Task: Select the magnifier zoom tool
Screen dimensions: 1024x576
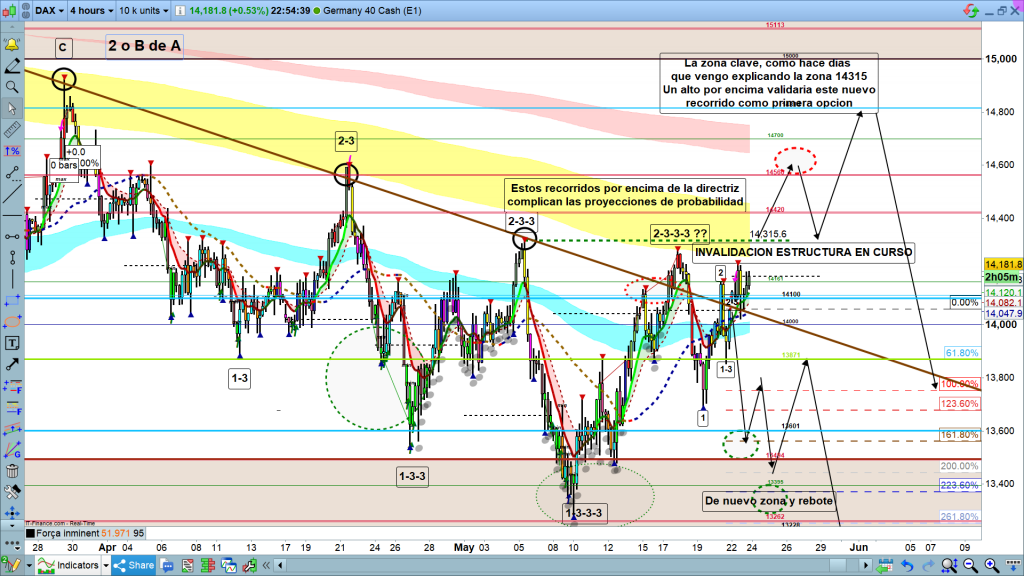Action: [12, 87]
